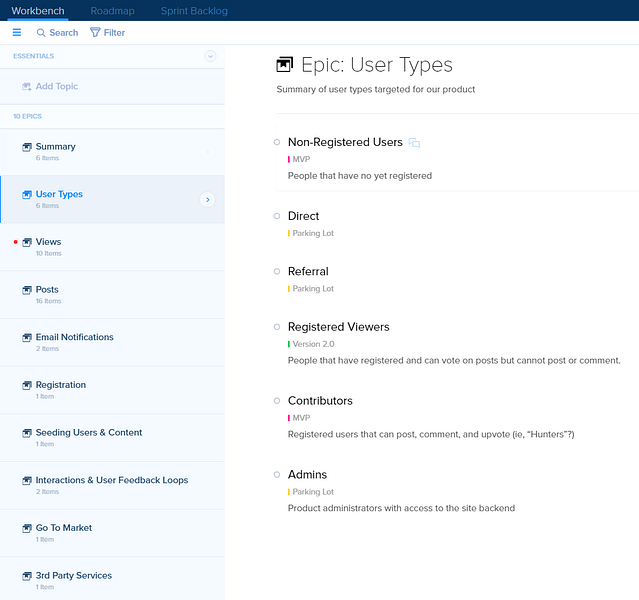Viewport: 639px width, 600px height.
Task: Click the User Types epic icon
Action: (x=27, y=194)
